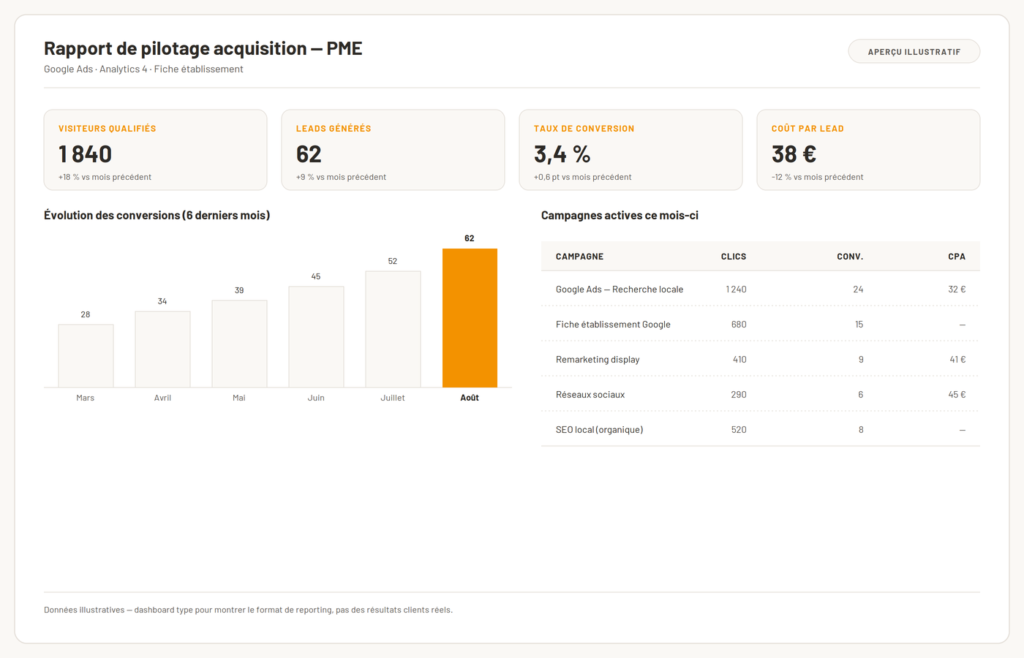The height and width of the screenshot is (658, 1024).
Task: Select the Fiche établissement Google campaign
Action: (x=760, y=324)
